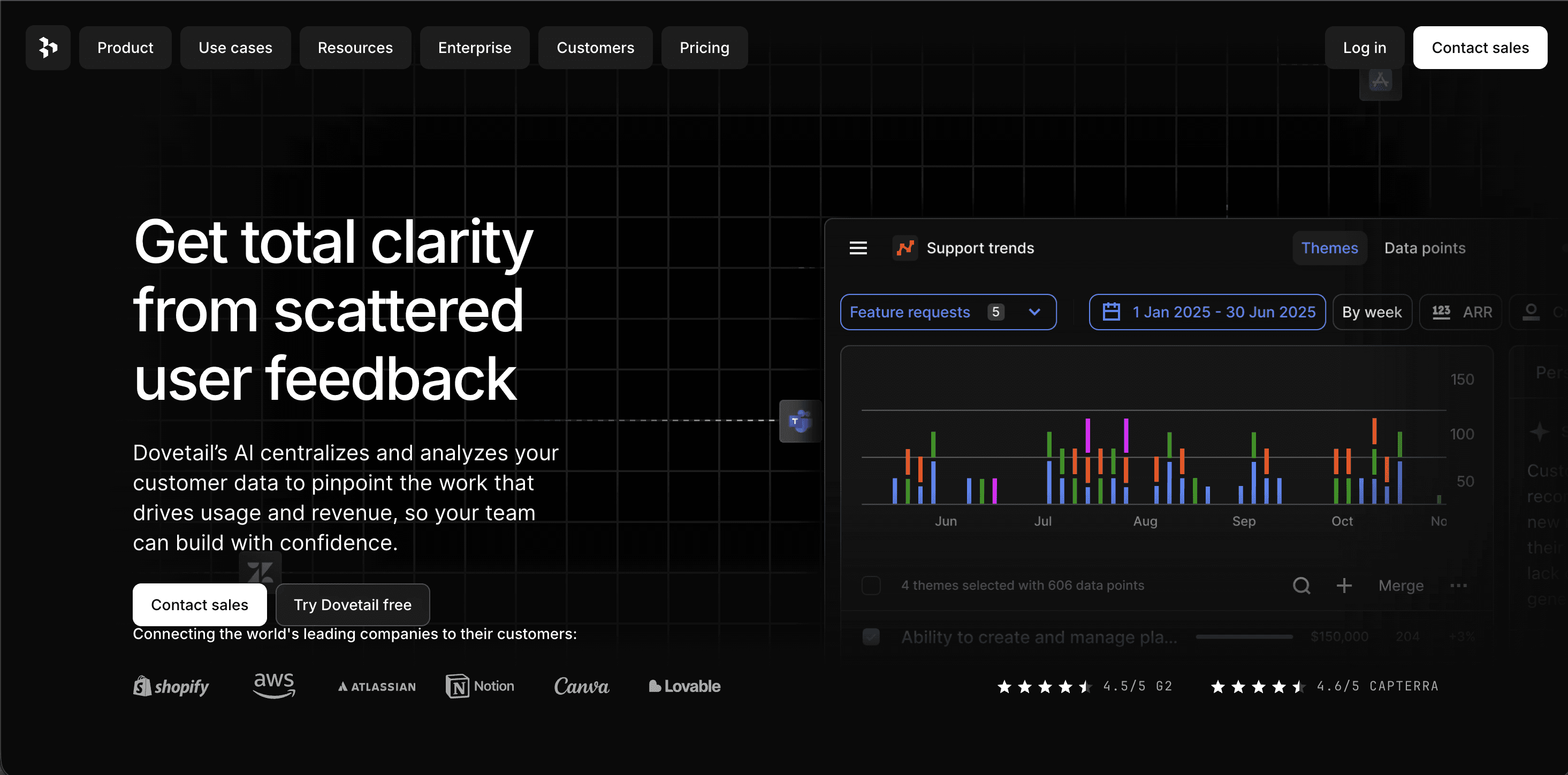
Task: Click the calendar icon in date range
Action: click(x=1111, y=311)
